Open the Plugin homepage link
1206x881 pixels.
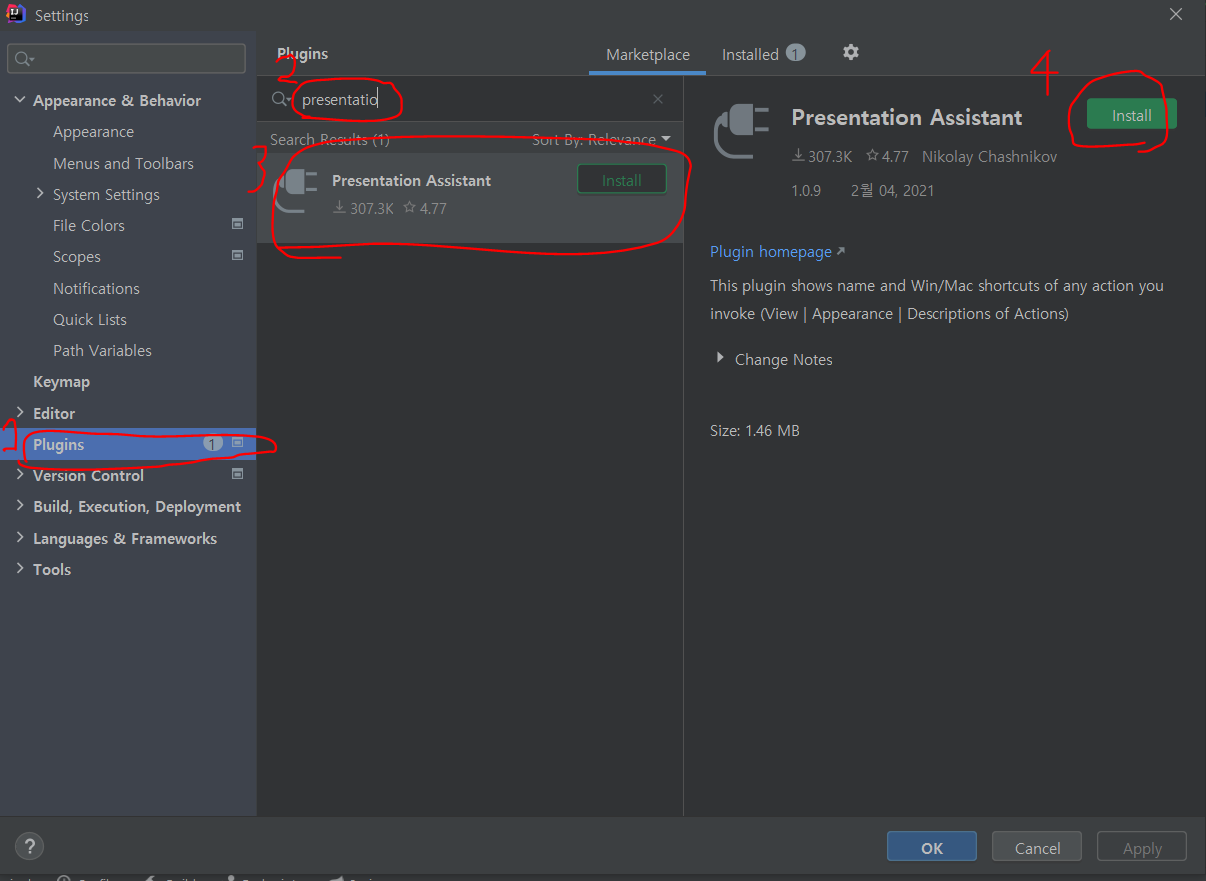[777, 252]
